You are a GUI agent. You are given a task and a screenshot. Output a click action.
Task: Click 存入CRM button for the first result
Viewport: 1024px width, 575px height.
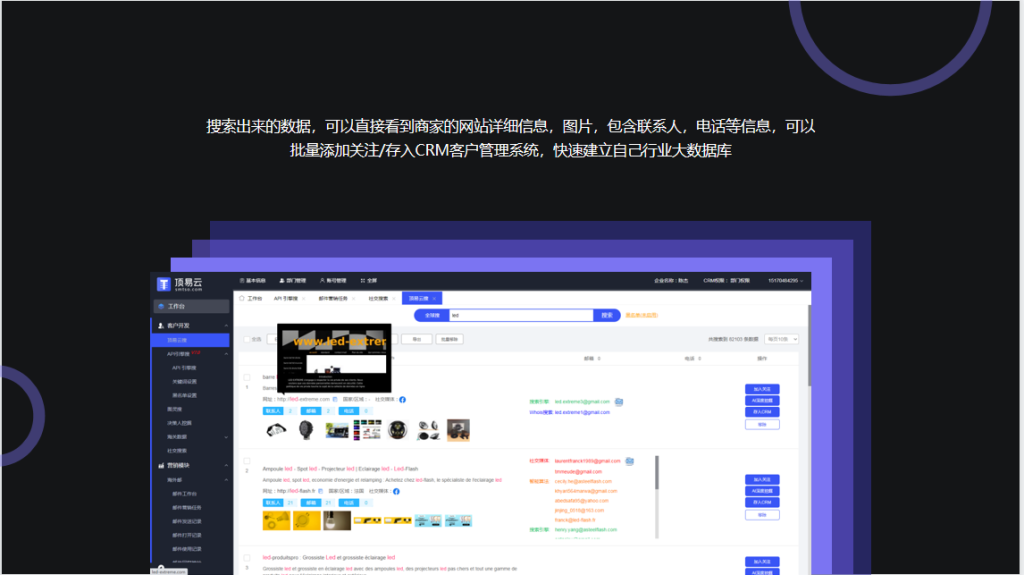[762, 412]
